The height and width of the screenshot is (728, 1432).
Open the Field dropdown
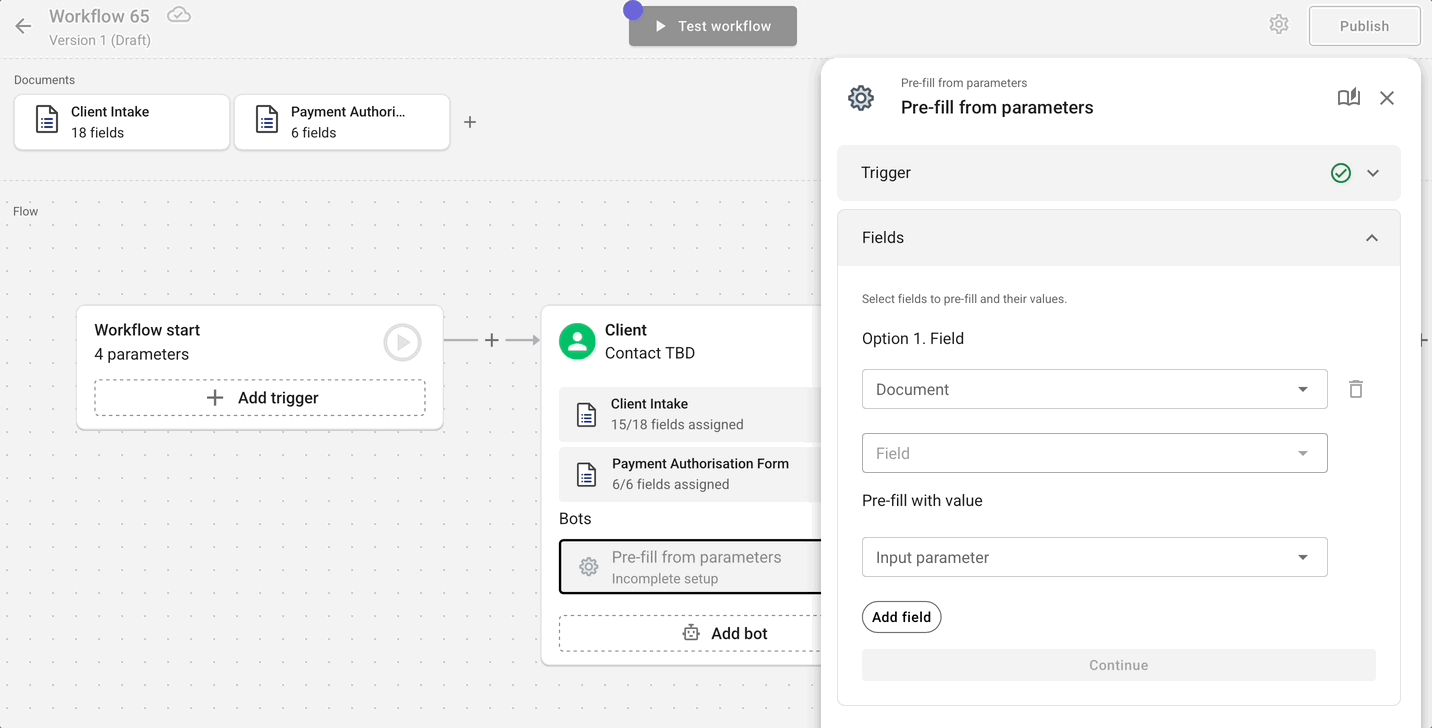point(1095,453)
